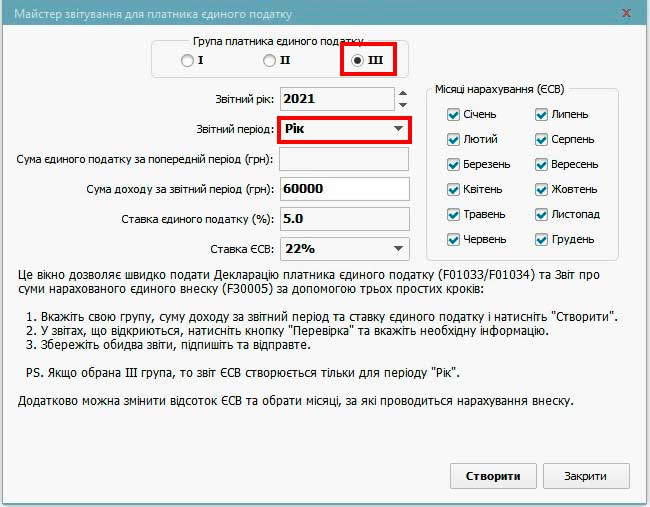Increase the reporting year with up arrow
650x507 pixels.
pos(402,93)
